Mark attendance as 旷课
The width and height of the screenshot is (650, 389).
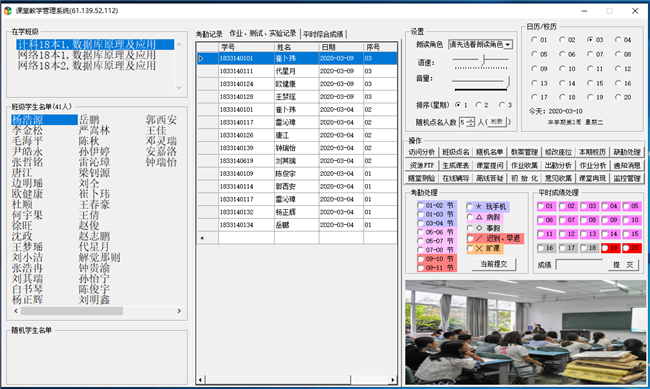pyautogui.click(x=470, y=248)
